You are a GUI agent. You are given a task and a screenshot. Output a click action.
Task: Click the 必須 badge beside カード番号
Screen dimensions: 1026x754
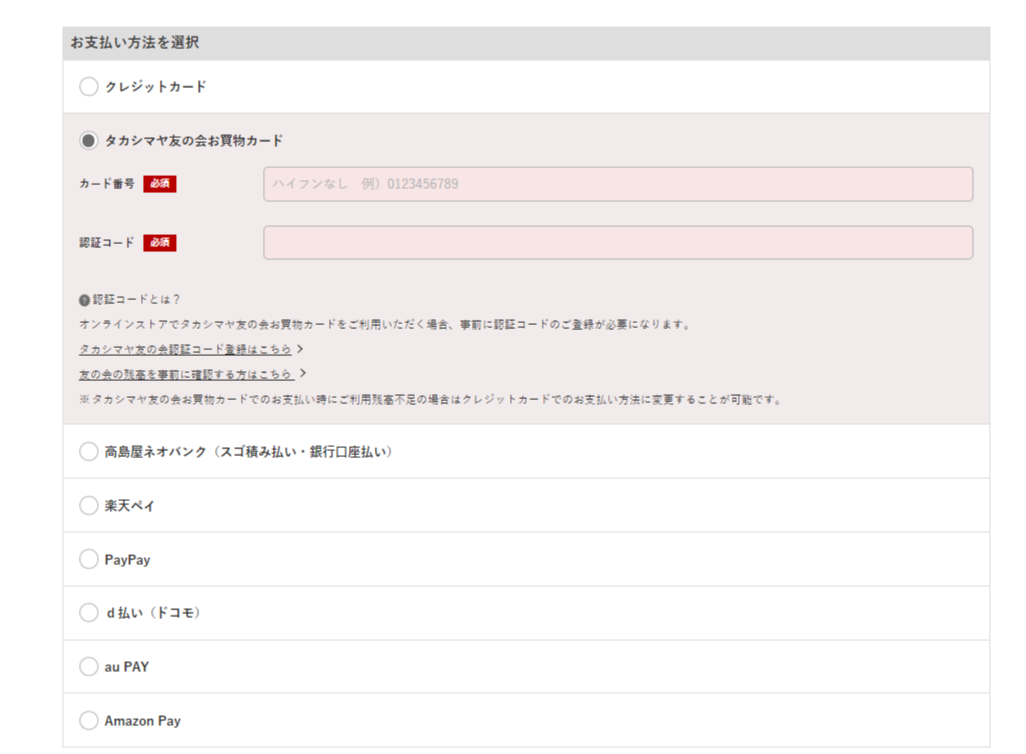coord(160,184)
